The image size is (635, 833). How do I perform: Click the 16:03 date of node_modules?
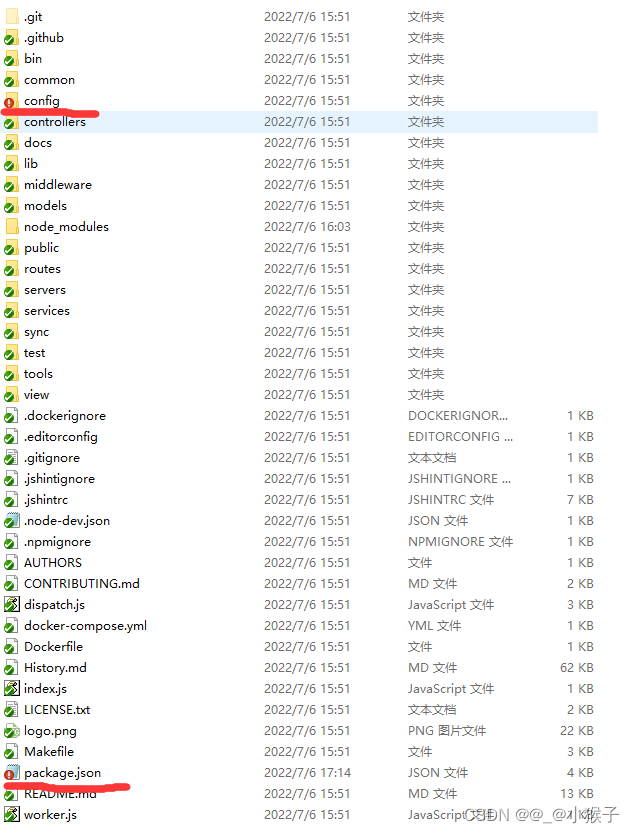pyautogui.click(x=307, y=227)
